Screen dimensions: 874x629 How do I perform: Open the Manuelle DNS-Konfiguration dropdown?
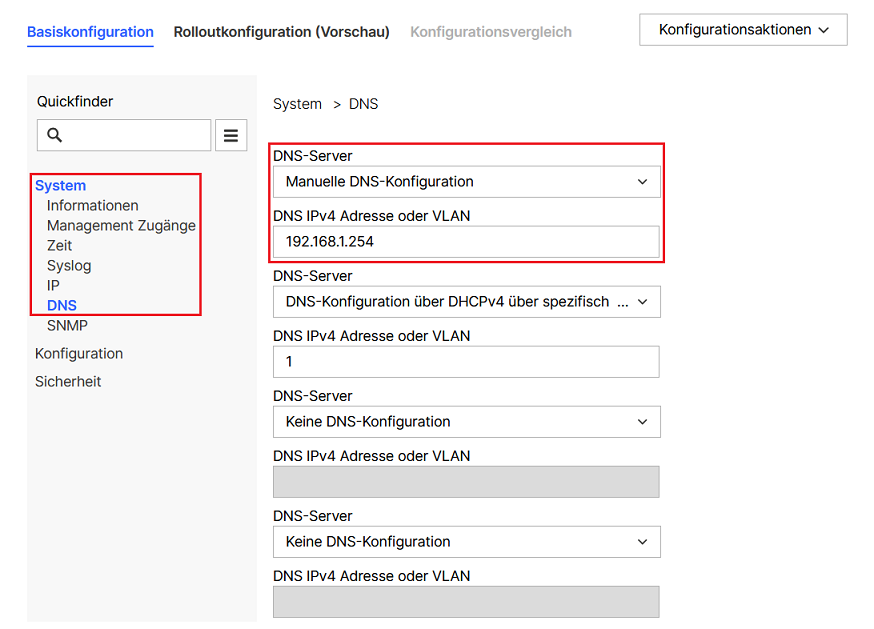tap(466, 182)
